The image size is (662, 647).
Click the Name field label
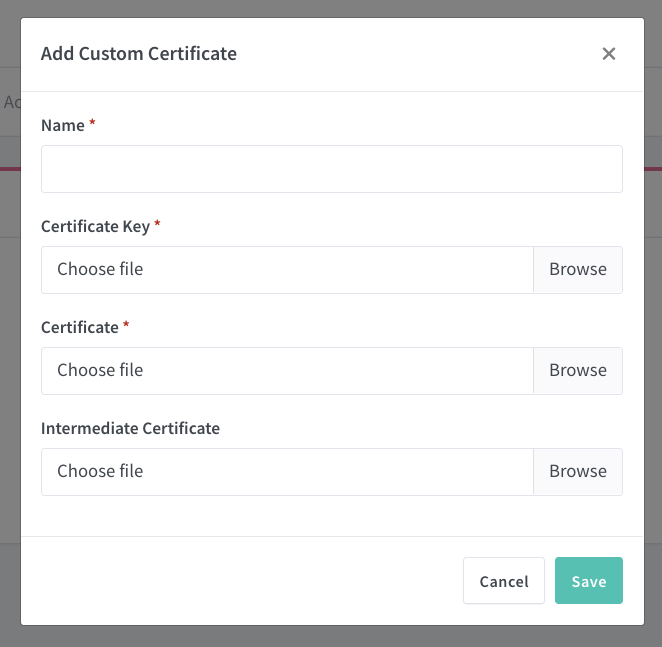click(62, 125)
